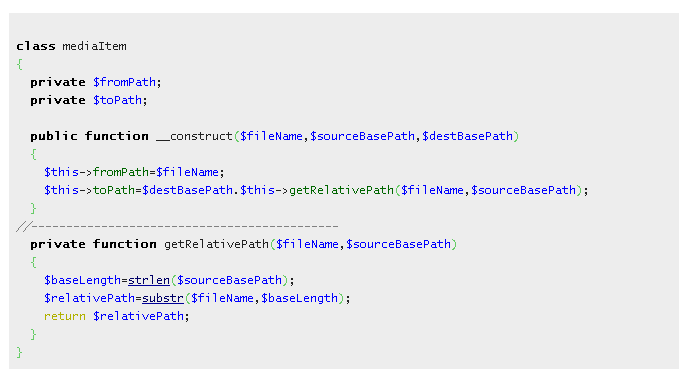Screen dimensions: 688x382
Task: Click the $baseLength variable assignment
Action: point(82,280)
